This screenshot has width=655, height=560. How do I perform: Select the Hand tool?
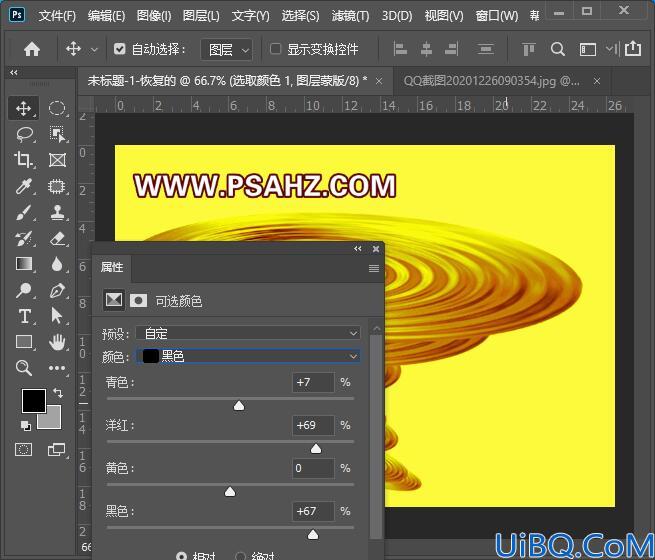click(57, 342)
